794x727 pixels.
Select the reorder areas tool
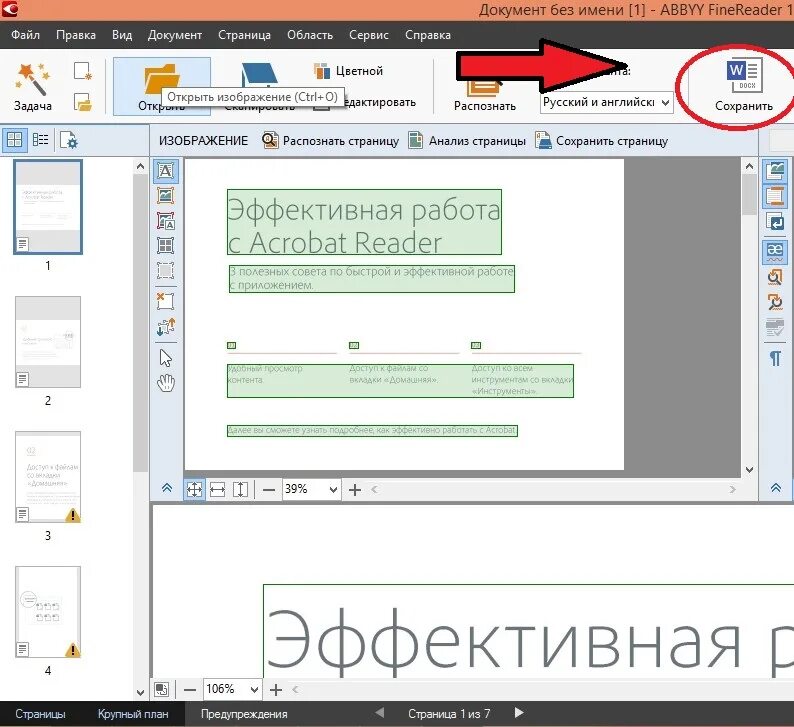click(x=166, y=327)
